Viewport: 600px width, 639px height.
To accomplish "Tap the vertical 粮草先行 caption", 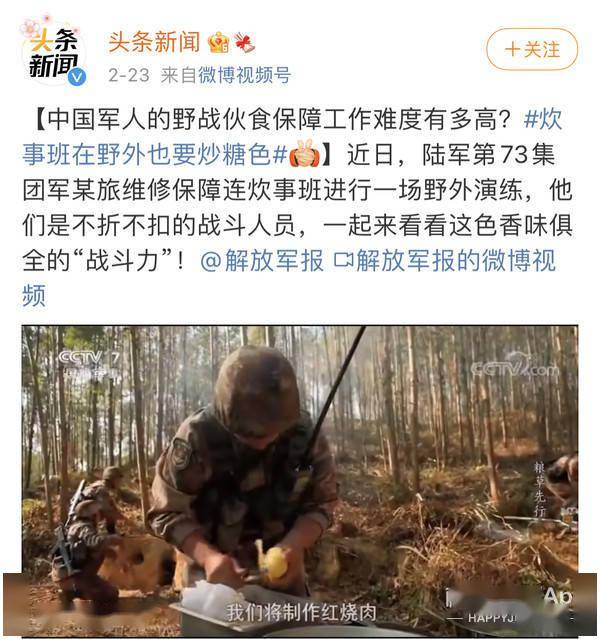I will 540,489.
